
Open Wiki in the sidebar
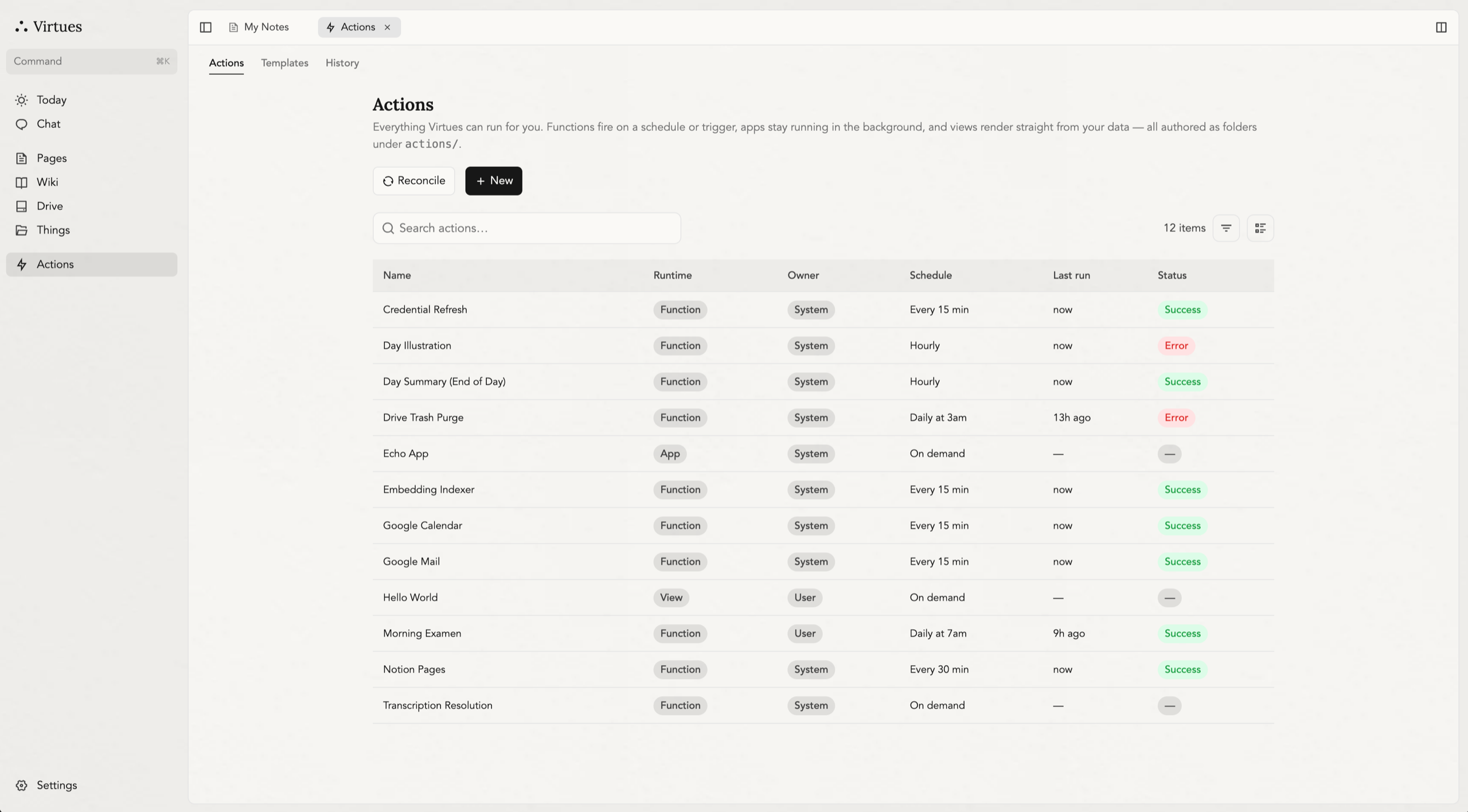pyautogui.click(x=92, y=182)
